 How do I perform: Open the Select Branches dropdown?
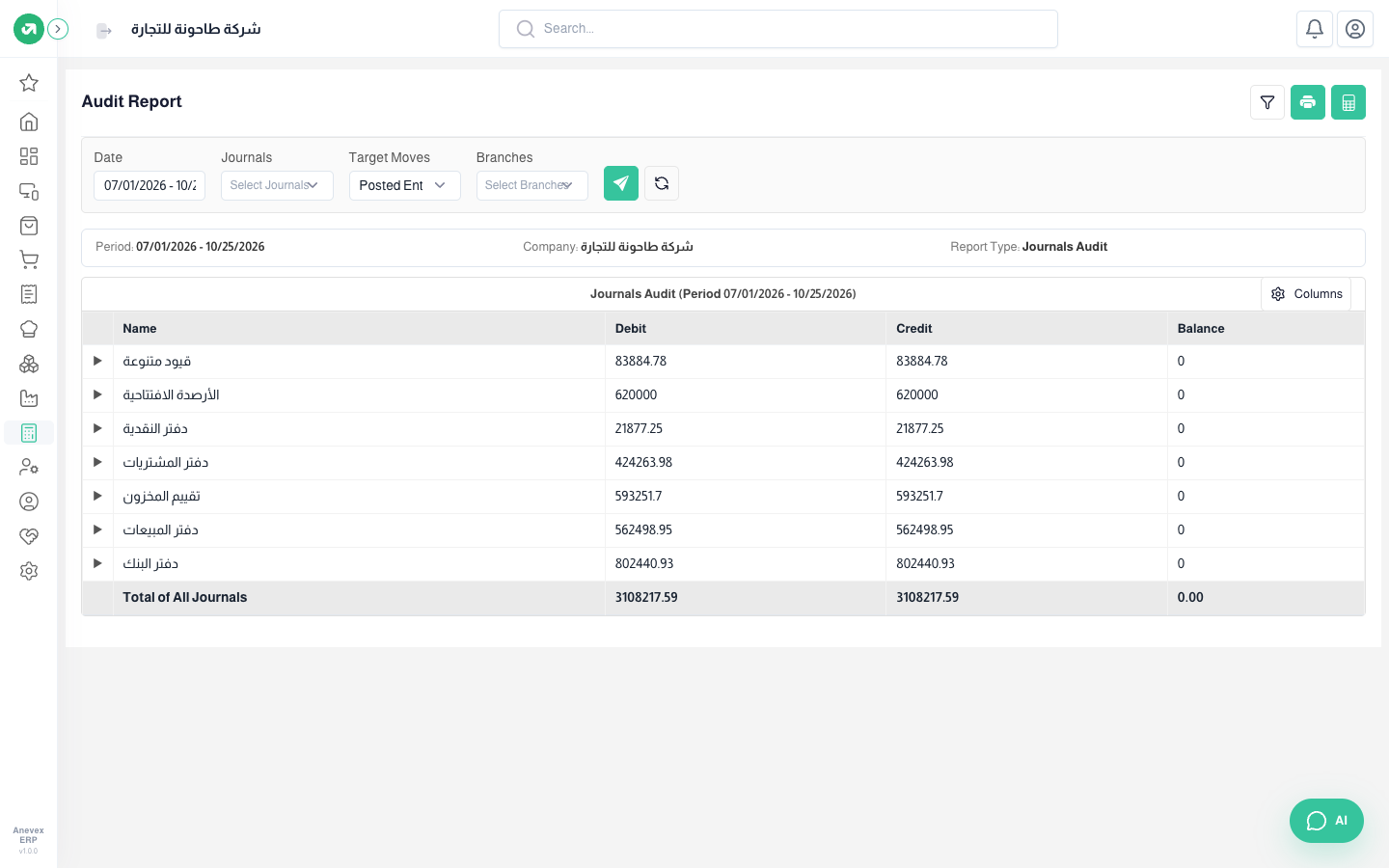532,185
